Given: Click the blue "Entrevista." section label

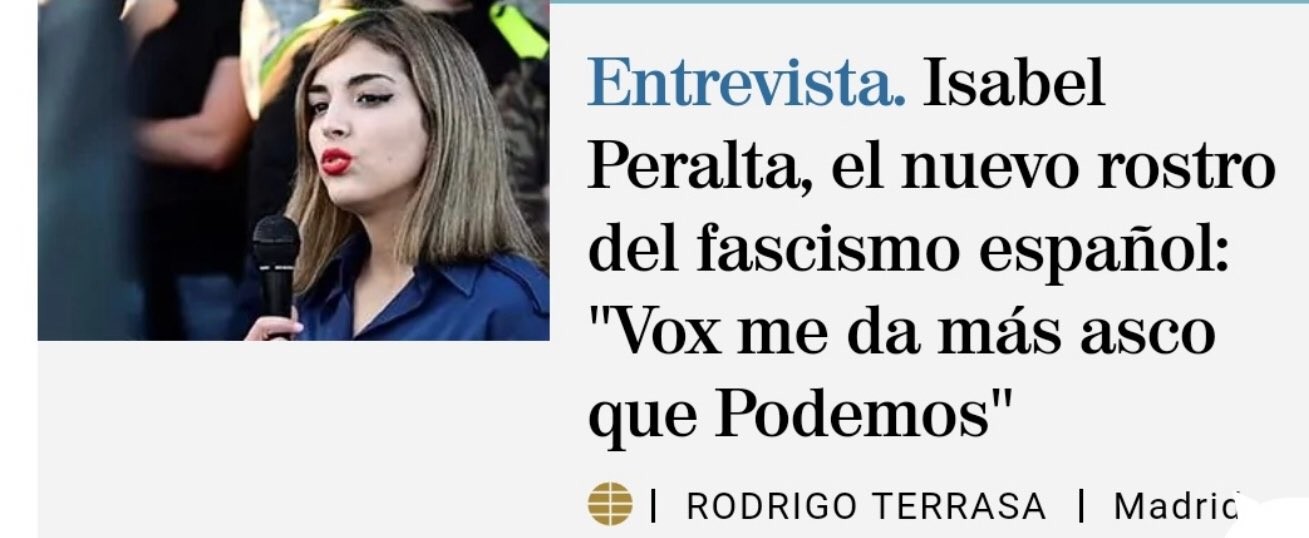Looking at the screenshot, I should click(747, 84).
